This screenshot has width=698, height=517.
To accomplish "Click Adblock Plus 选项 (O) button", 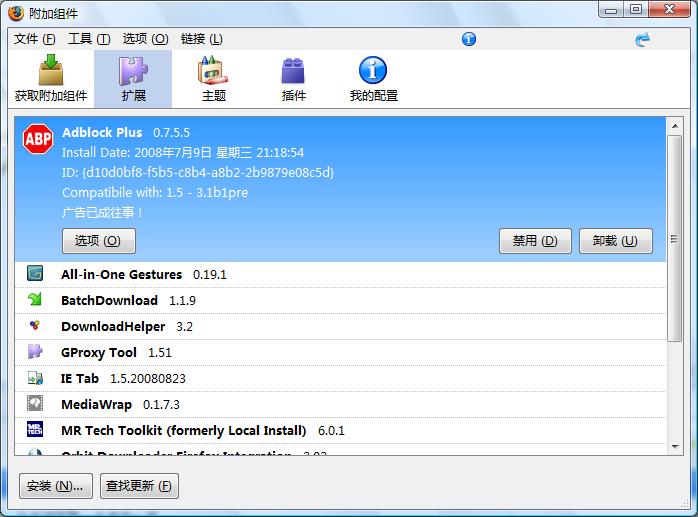I will tap(98, 241).
